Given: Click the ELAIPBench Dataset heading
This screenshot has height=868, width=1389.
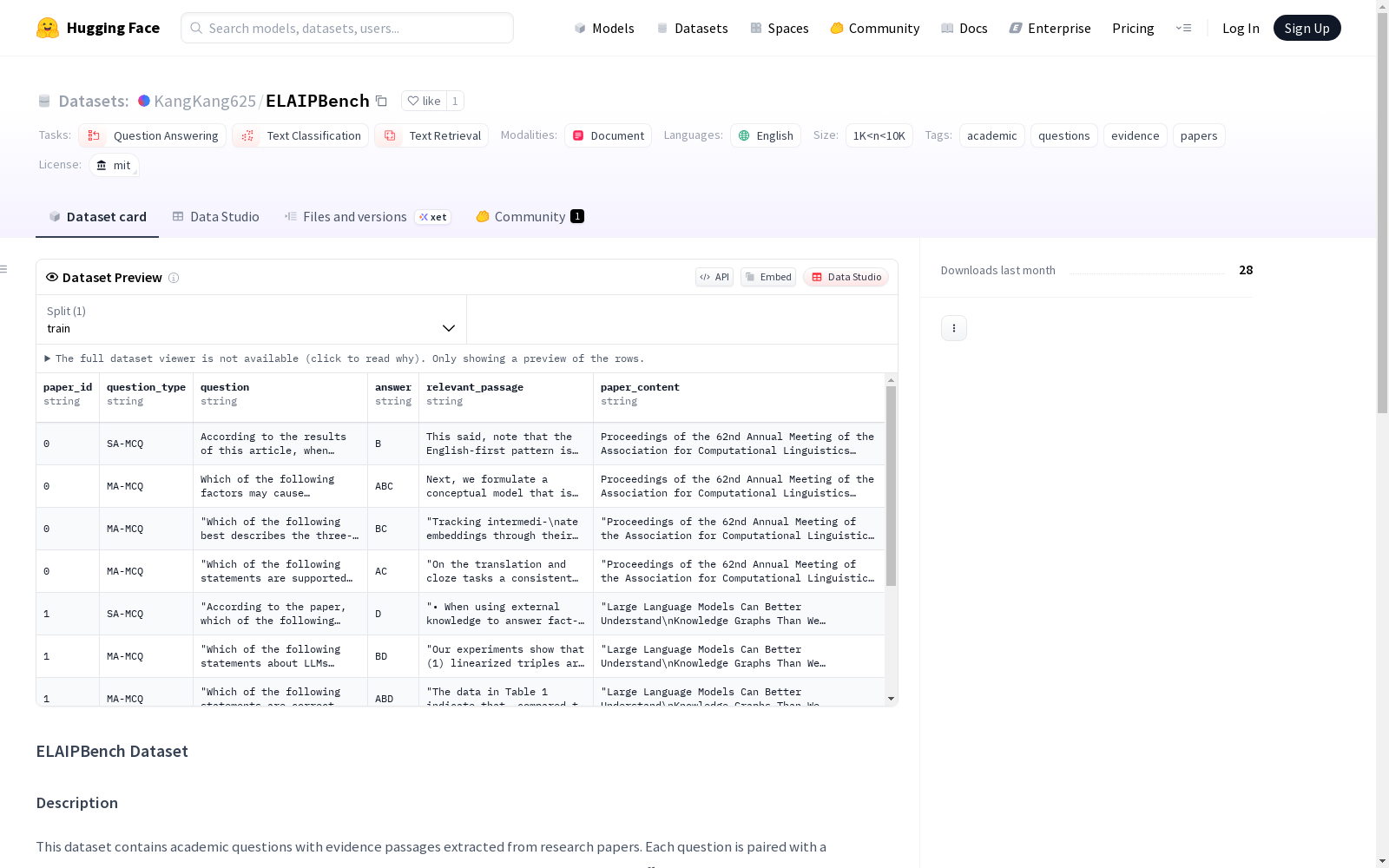Looking at the screenshot, I should pos(112,752).
